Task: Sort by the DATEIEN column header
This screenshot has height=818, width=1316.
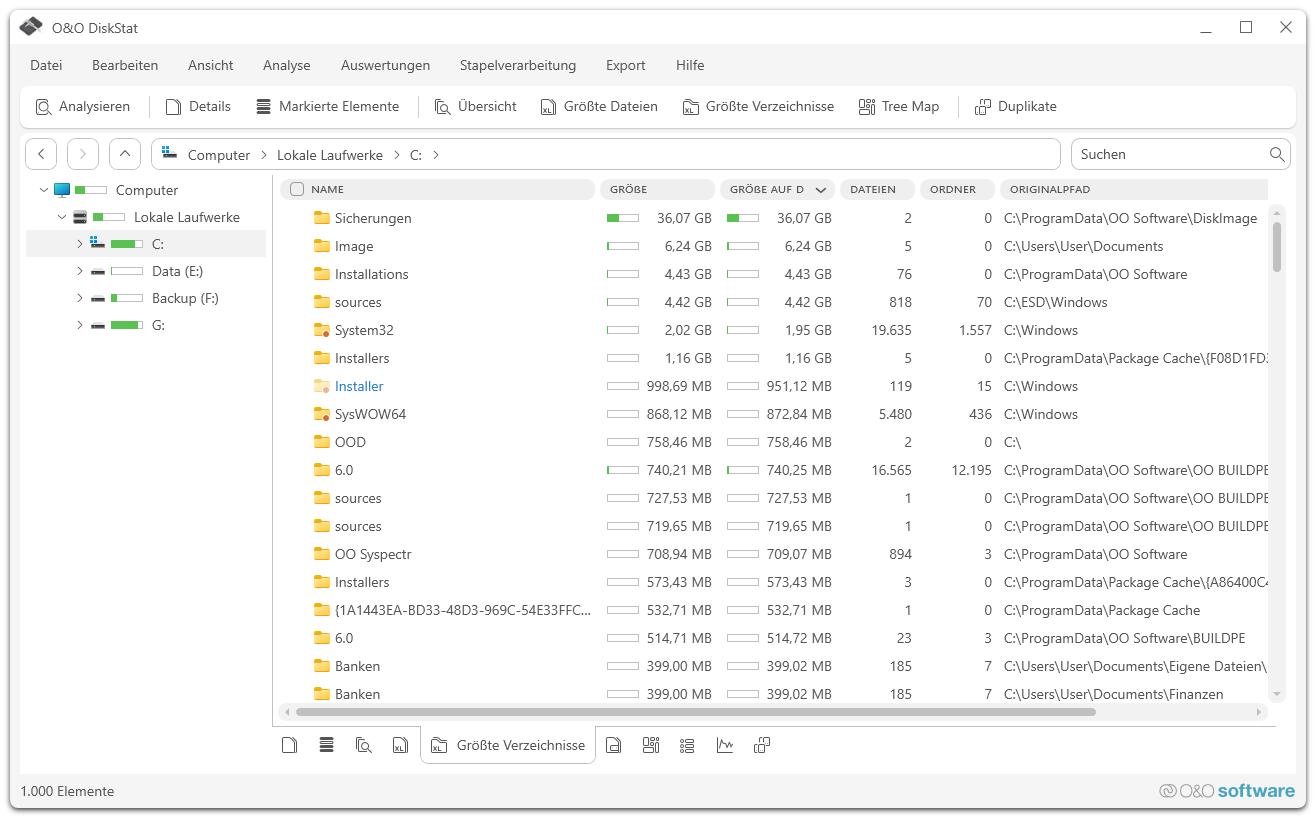Action: tap(876, 189)
